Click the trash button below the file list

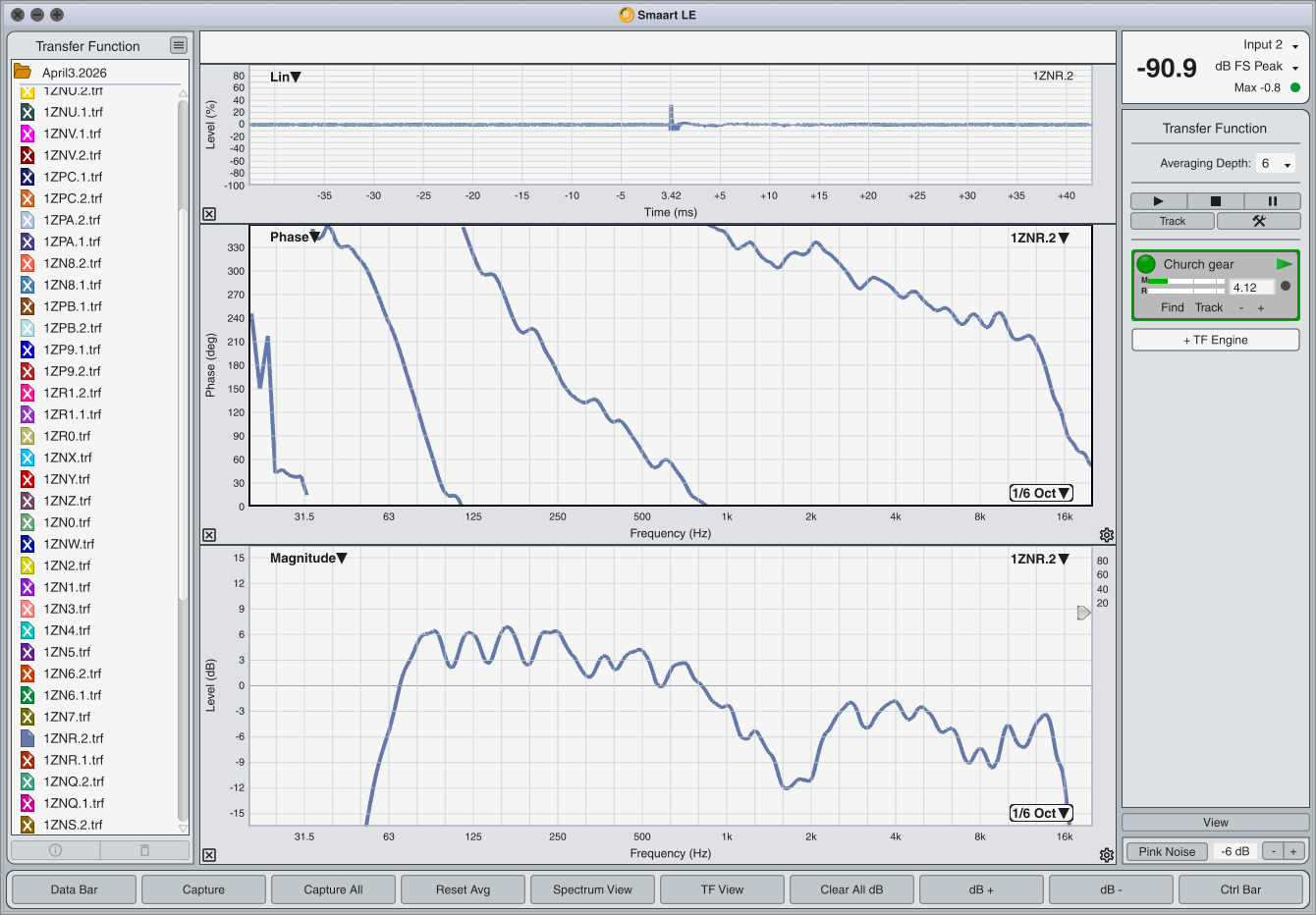coord(144,850)
